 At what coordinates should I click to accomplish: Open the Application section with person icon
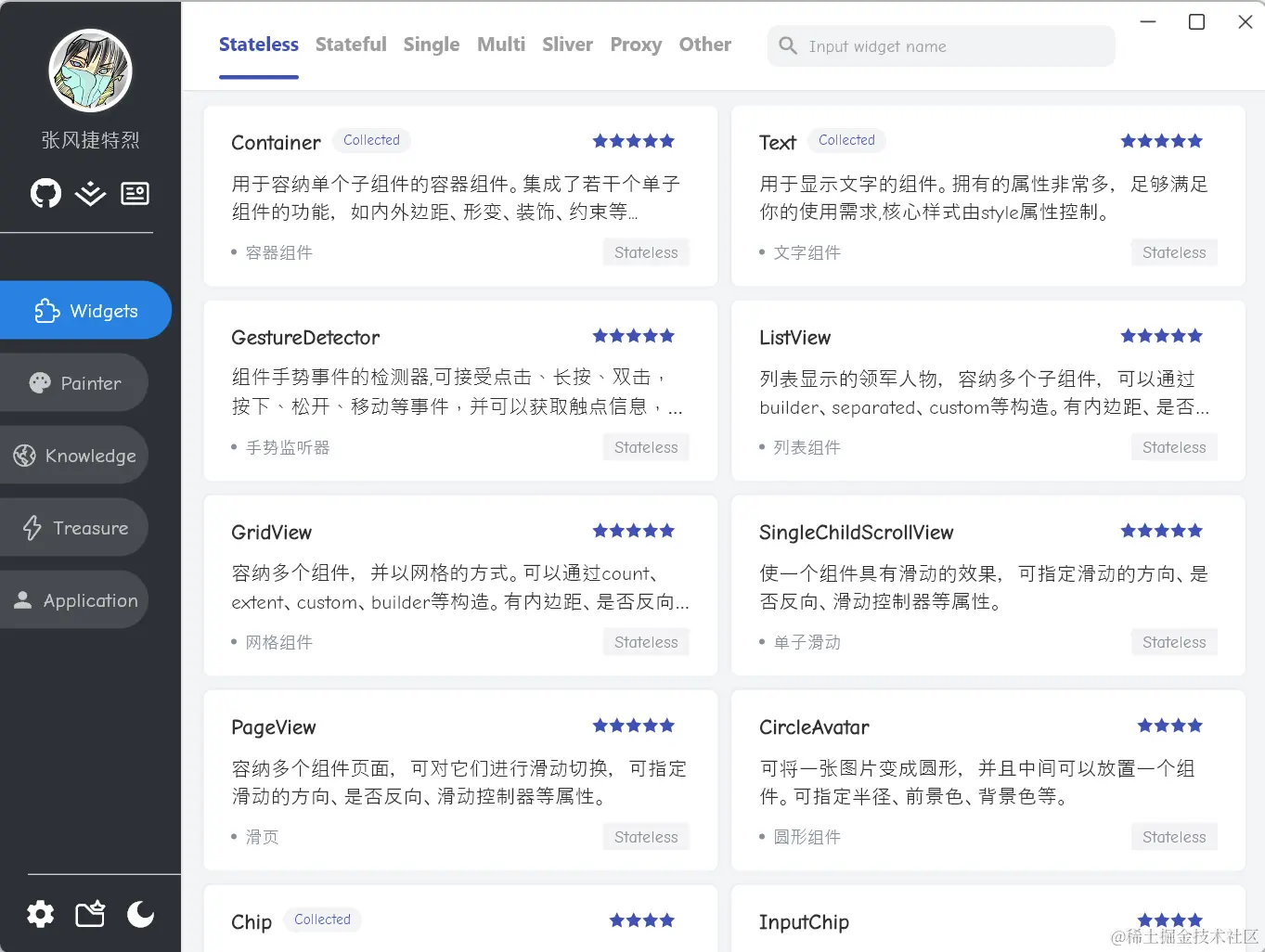click(24, 599)
